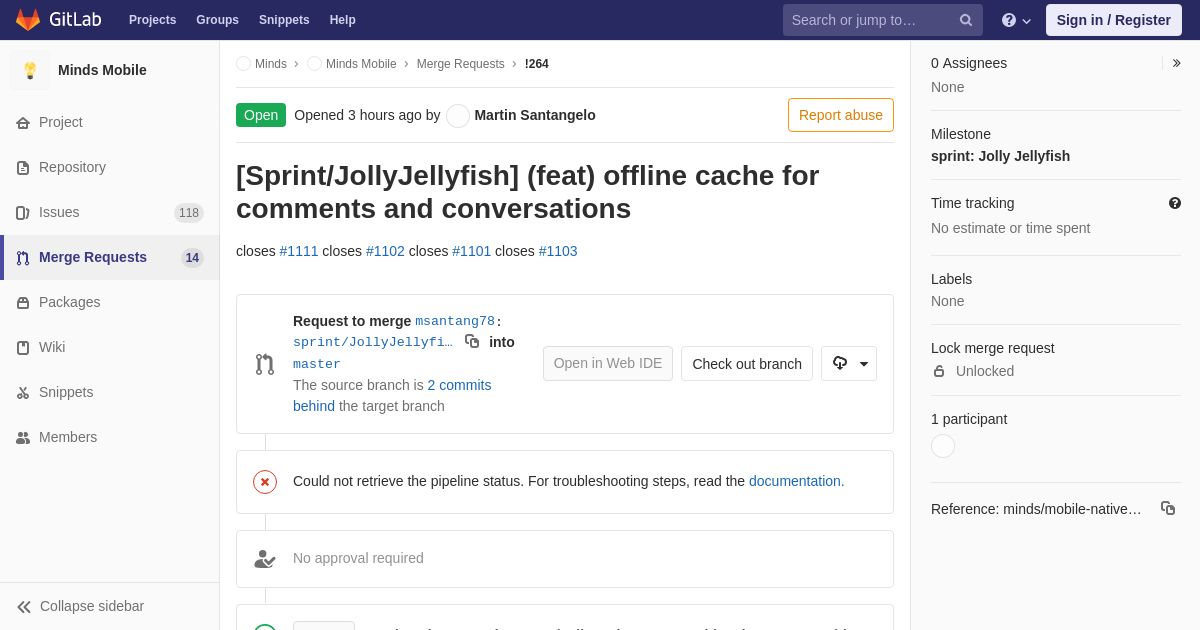Click the search magnifier icon
1200x630 pixels.
(966, 20)
